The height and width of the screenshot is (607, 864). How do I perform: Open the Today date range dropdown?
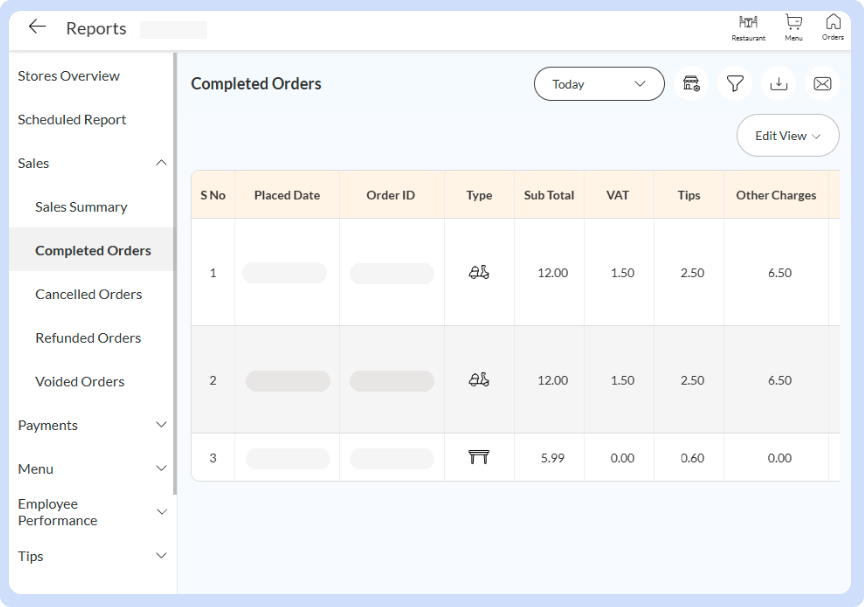(x=598, y=84)
